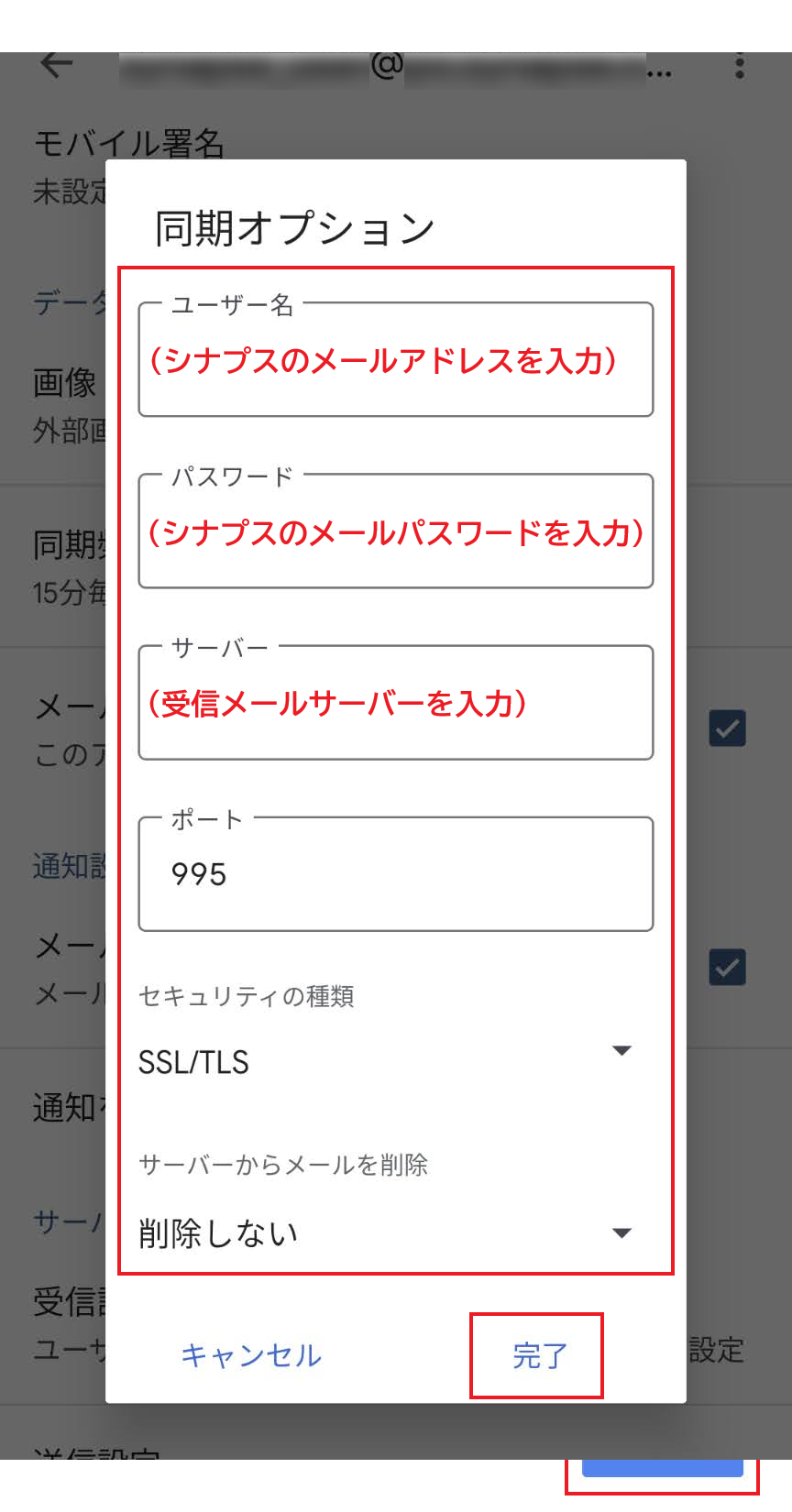Image resolution: width=792 pixels, height=1512 pixels.
Task: Click into the パスワード field
Action: point(395,531)
